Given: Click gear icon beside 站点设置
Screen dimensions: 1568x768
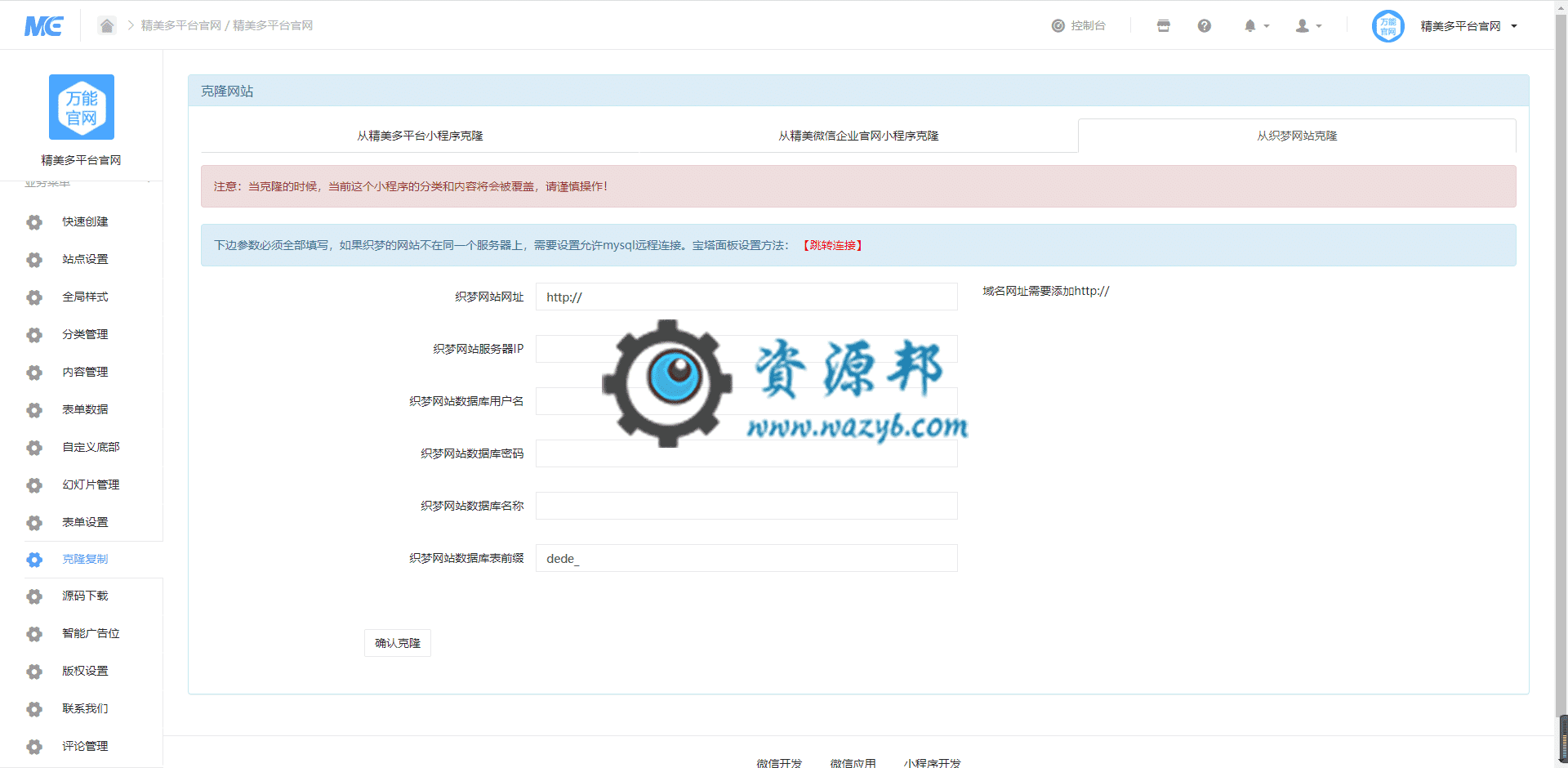Looking at the screenshot, I should pos(34,260).
